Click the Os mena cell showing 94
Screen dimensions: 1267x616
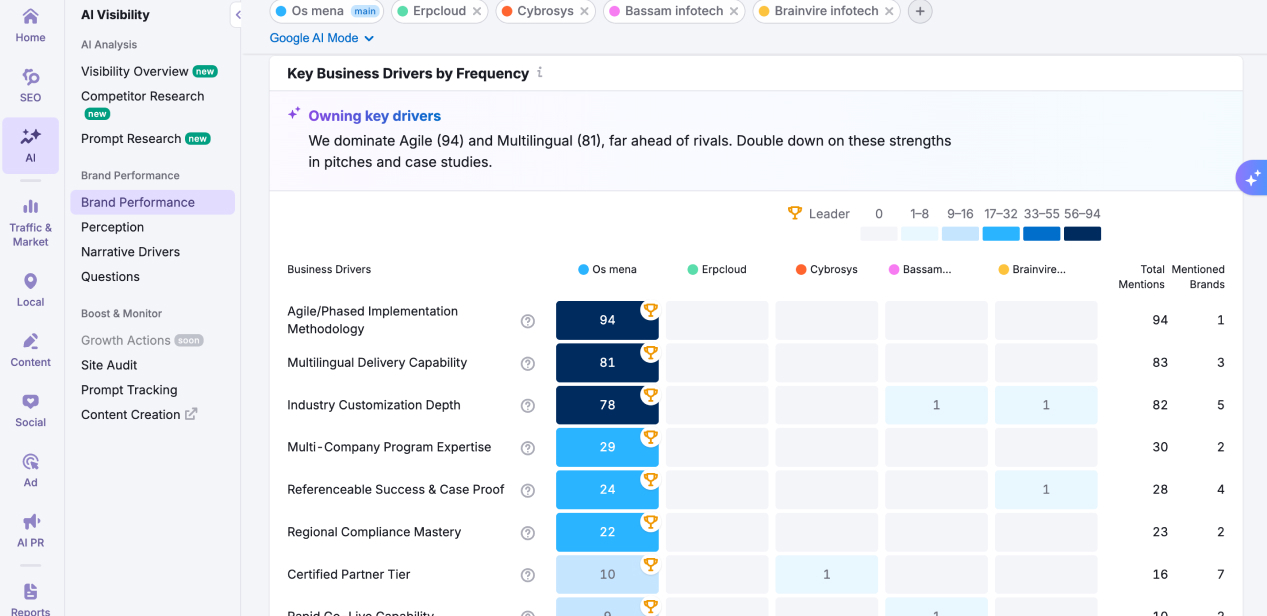pos(607,321)
